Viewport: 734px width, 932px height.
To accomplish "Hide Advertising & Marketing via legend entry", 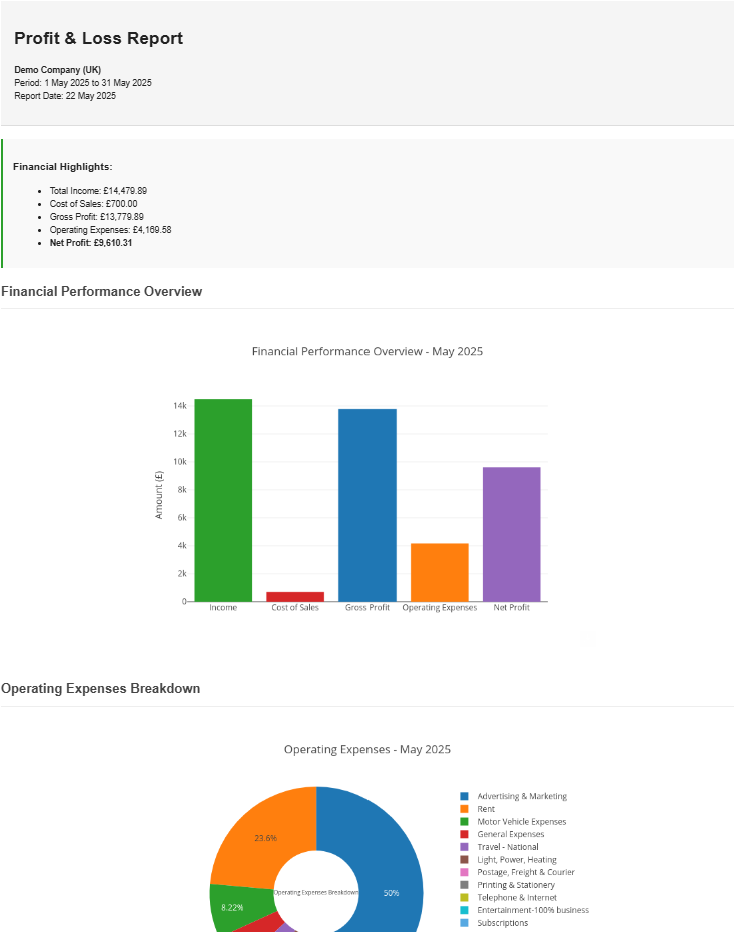I will click(x=521, y=796).
